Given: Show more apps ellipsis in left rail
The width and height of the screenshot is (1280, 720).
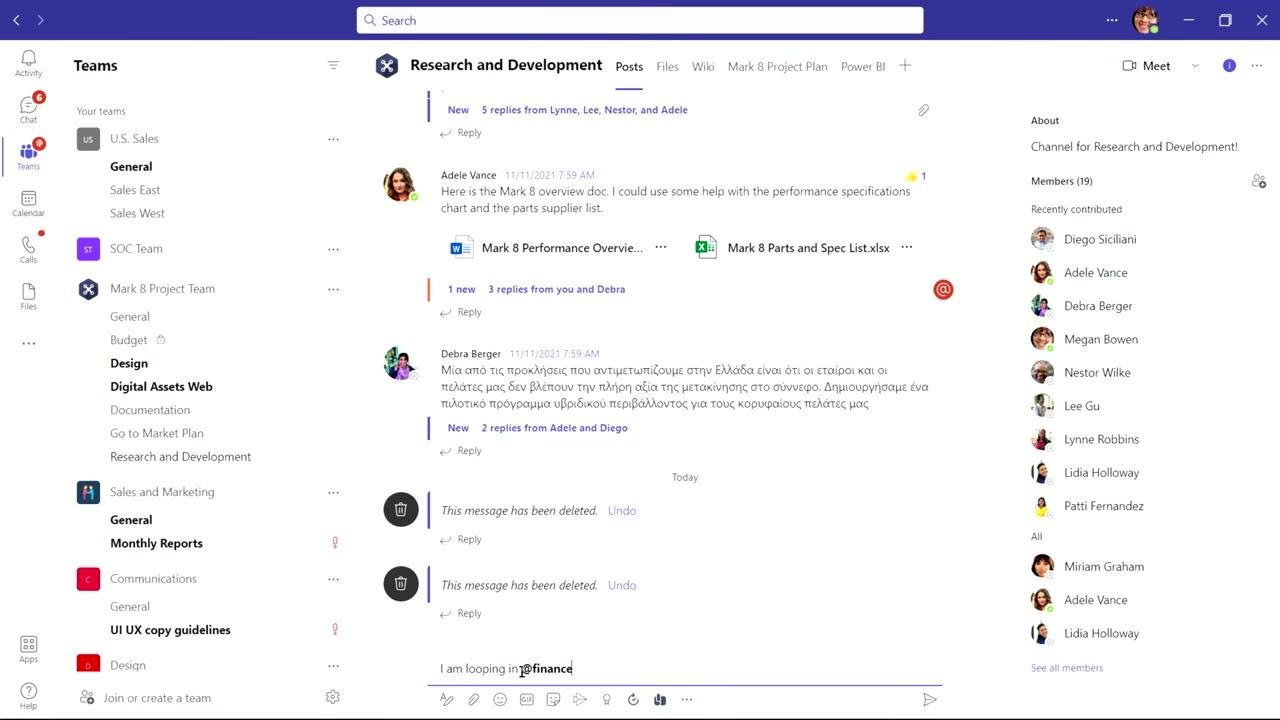Looking at the screenshot, I should pos(28,343).
